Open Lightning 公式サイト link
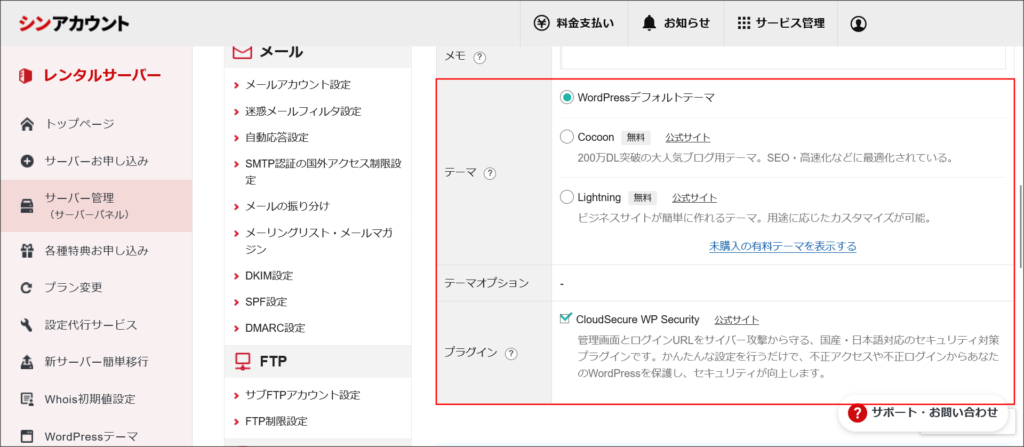Image resolution: width=1024 pixels, height=447 pixels. (x=694, y=197)
